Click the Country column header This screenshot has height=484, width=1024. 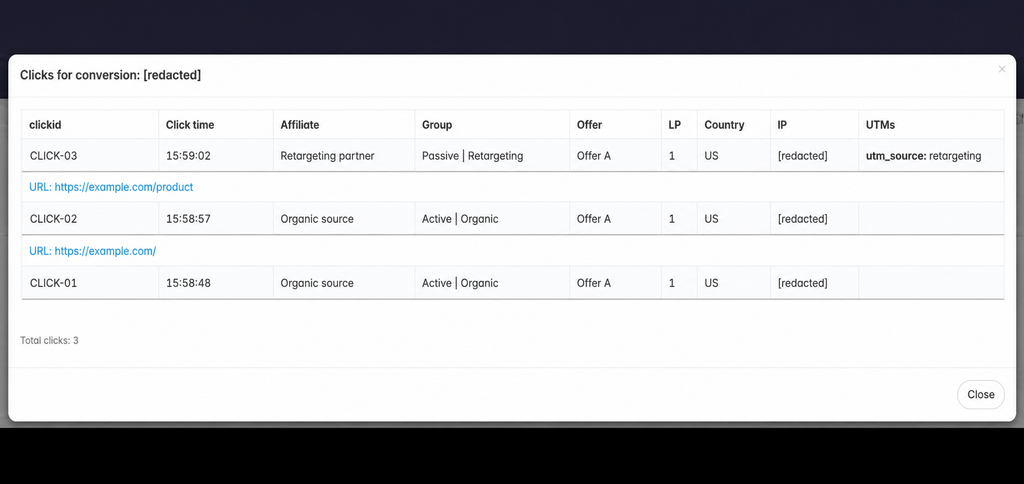coord(724,125)
